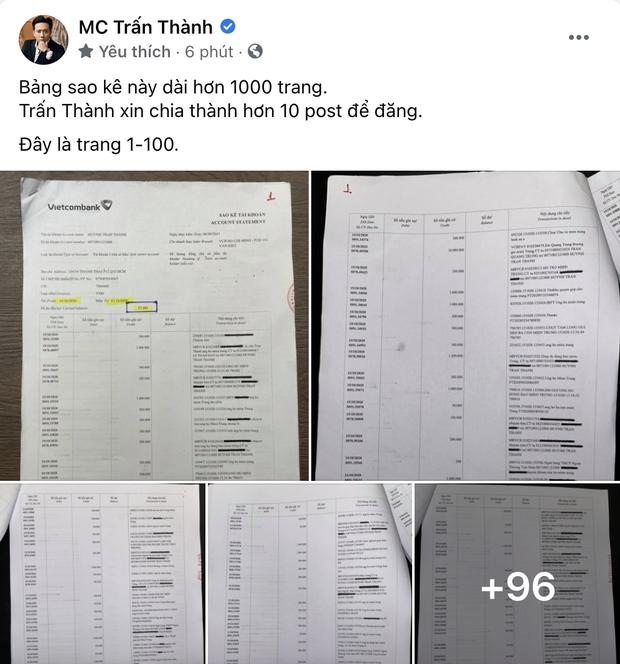Open the MC Trấn Thành profile avatar
Viewport: 620px width, 664px height.
point(43,40)
